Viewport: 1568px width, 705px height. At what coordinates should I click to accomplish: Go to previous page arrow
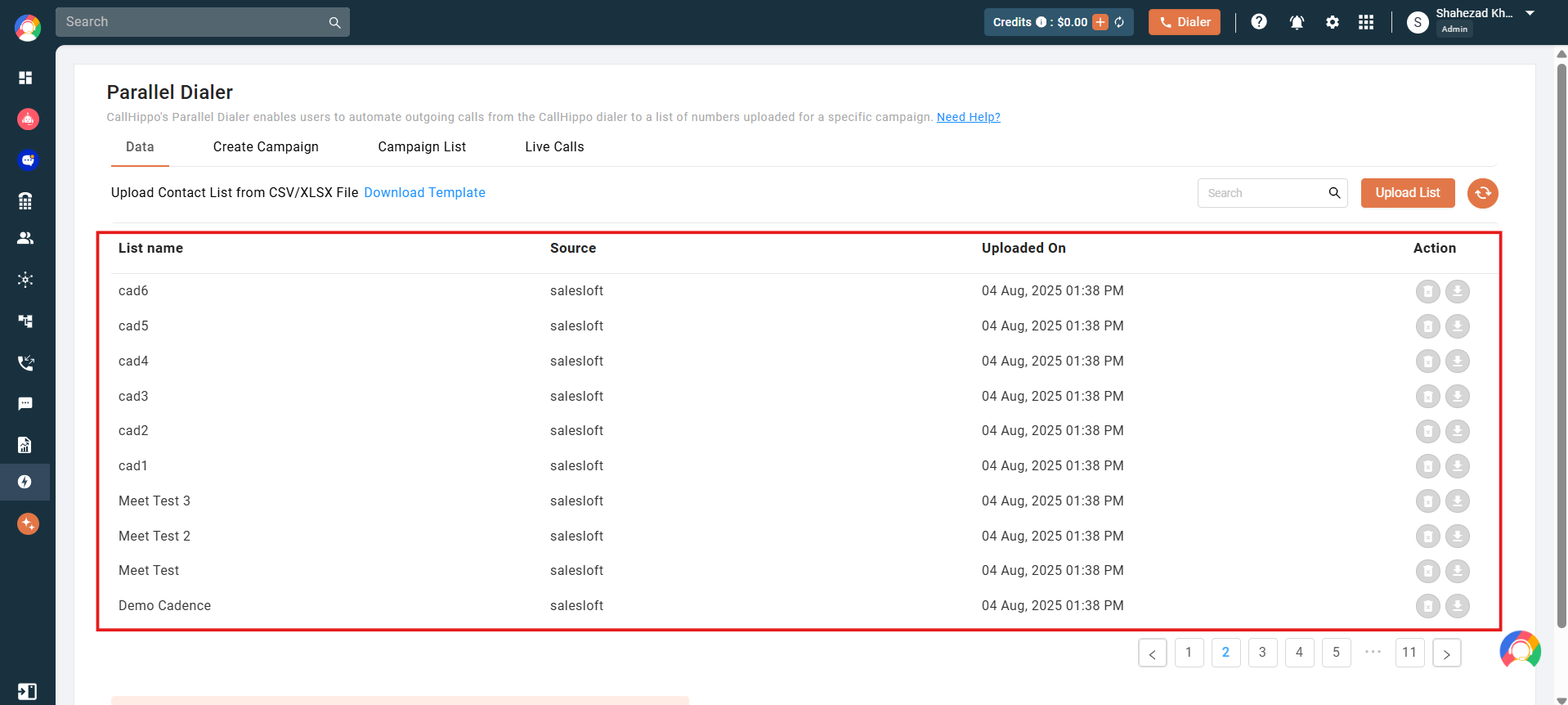(1153, 653)
